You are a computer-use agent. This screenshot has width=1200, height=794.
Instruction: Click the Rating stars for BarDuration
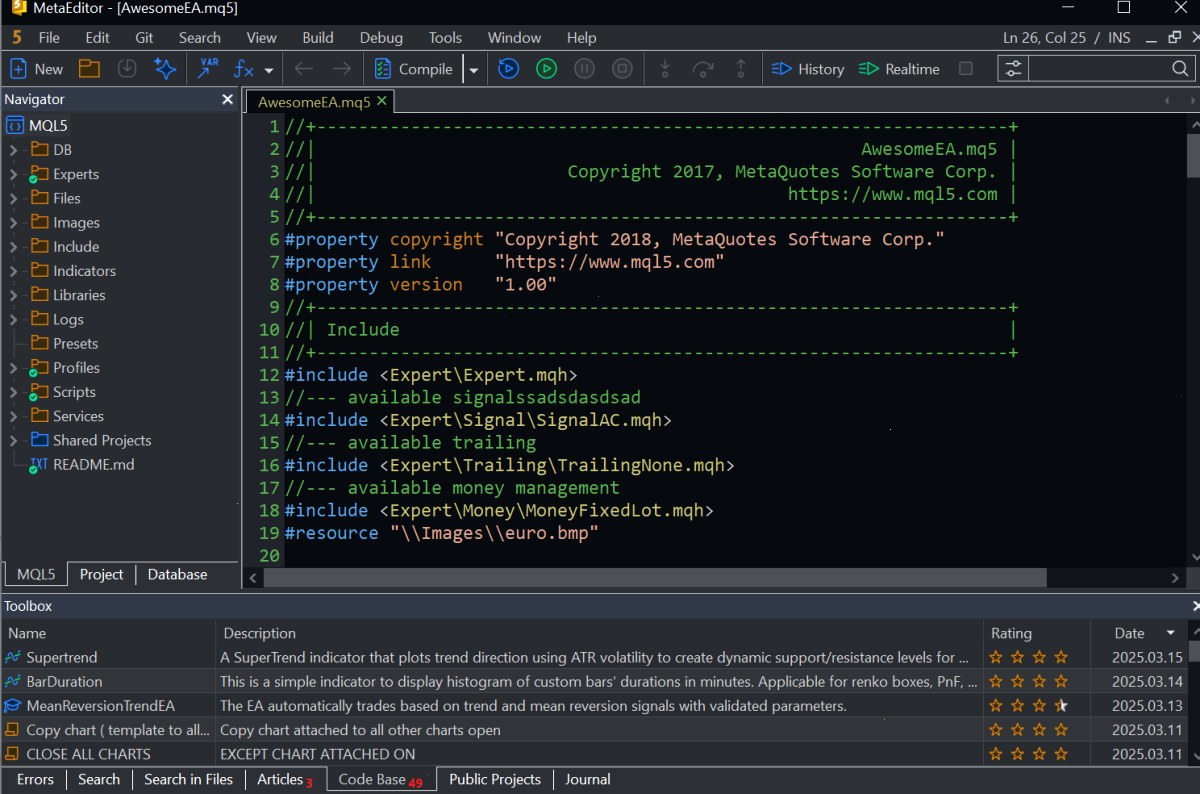[x=1030, y=682]
